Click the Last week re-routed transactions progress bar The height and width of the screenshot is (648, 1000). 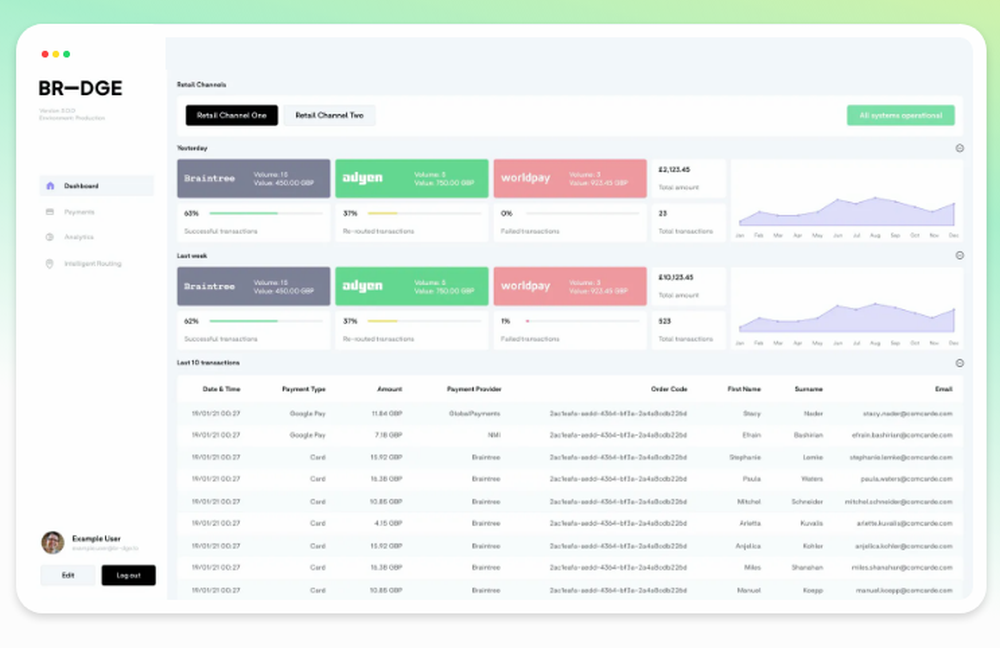pyautogui.click(x=424, y=321)
